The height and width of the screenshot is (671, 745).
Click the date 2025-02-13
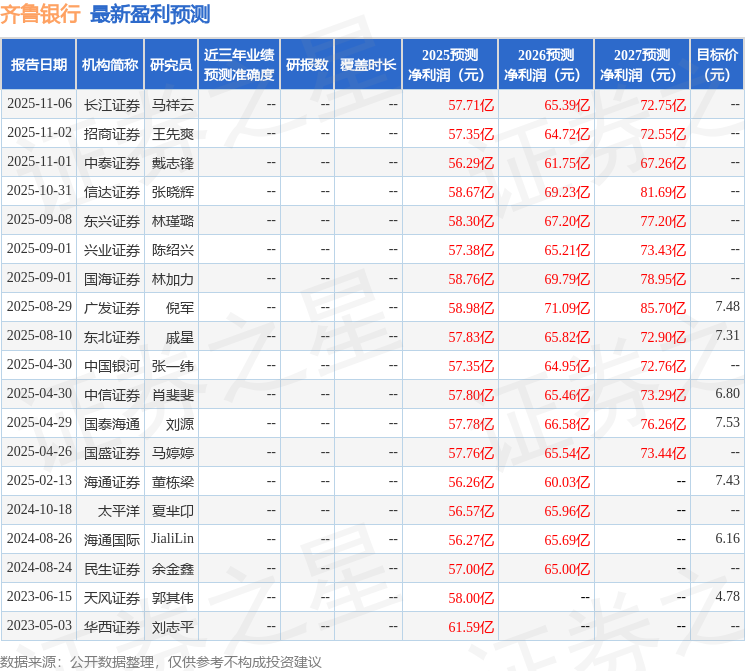[39, 480]
